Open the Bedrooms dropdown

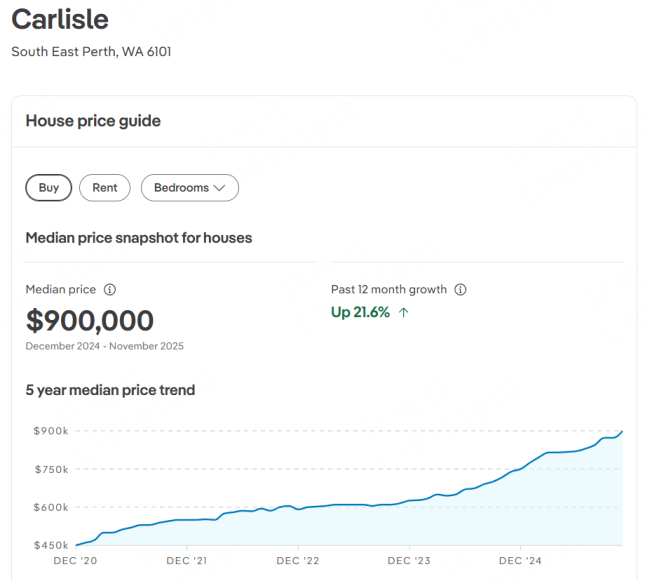tap(190, 188)
